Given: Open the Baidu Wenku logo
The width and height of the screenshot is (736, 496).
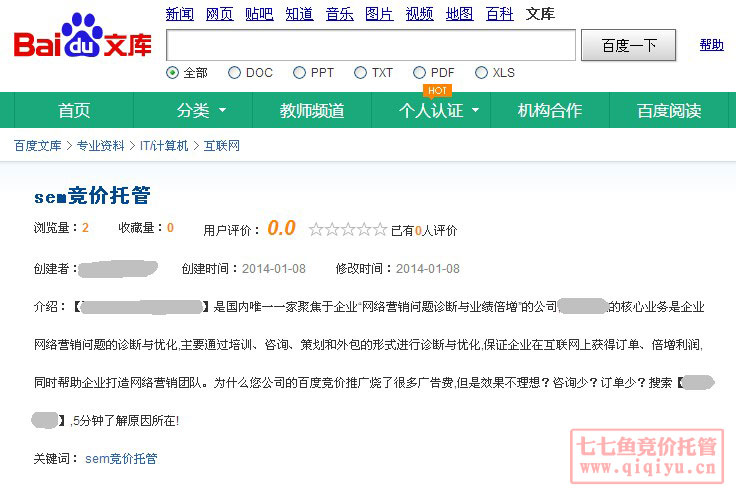Looking at the screenshot, I should pos(83,37).
